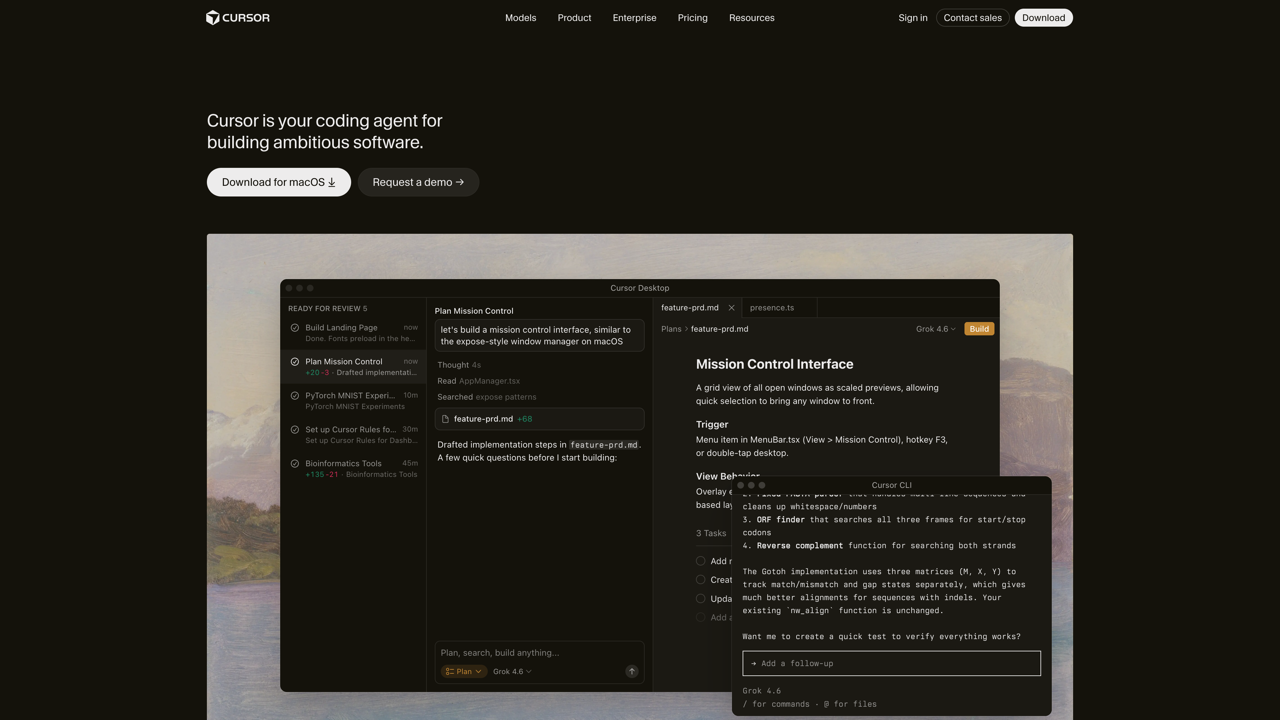Click 'Plans' in the editor breadcrumb
This screenshot has height=720, width=1280.
click(671, 329)
